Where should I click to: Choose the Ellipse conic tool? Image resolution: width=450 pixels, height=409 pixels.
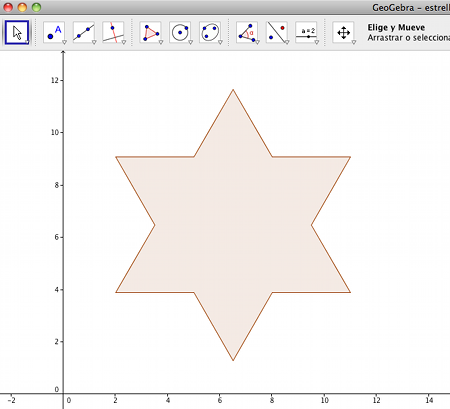coord(210,32)
